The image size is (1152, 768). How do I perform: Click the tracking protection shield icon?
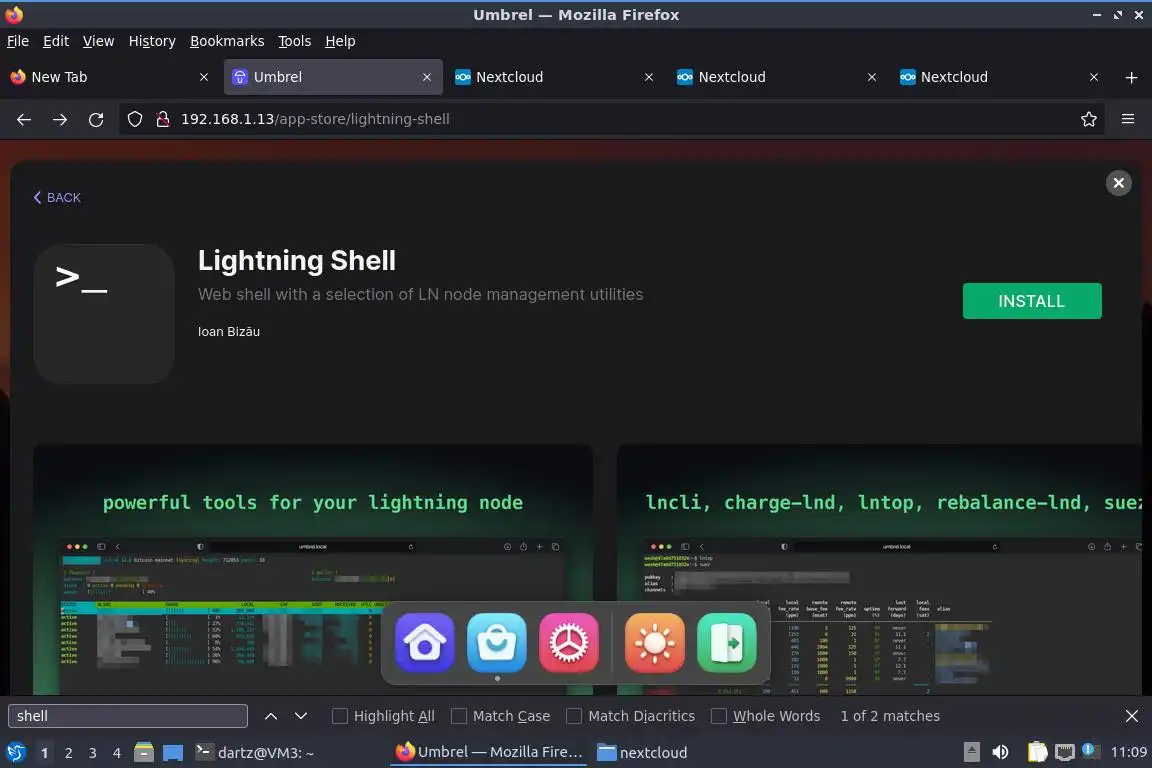(x=135, y=119)
